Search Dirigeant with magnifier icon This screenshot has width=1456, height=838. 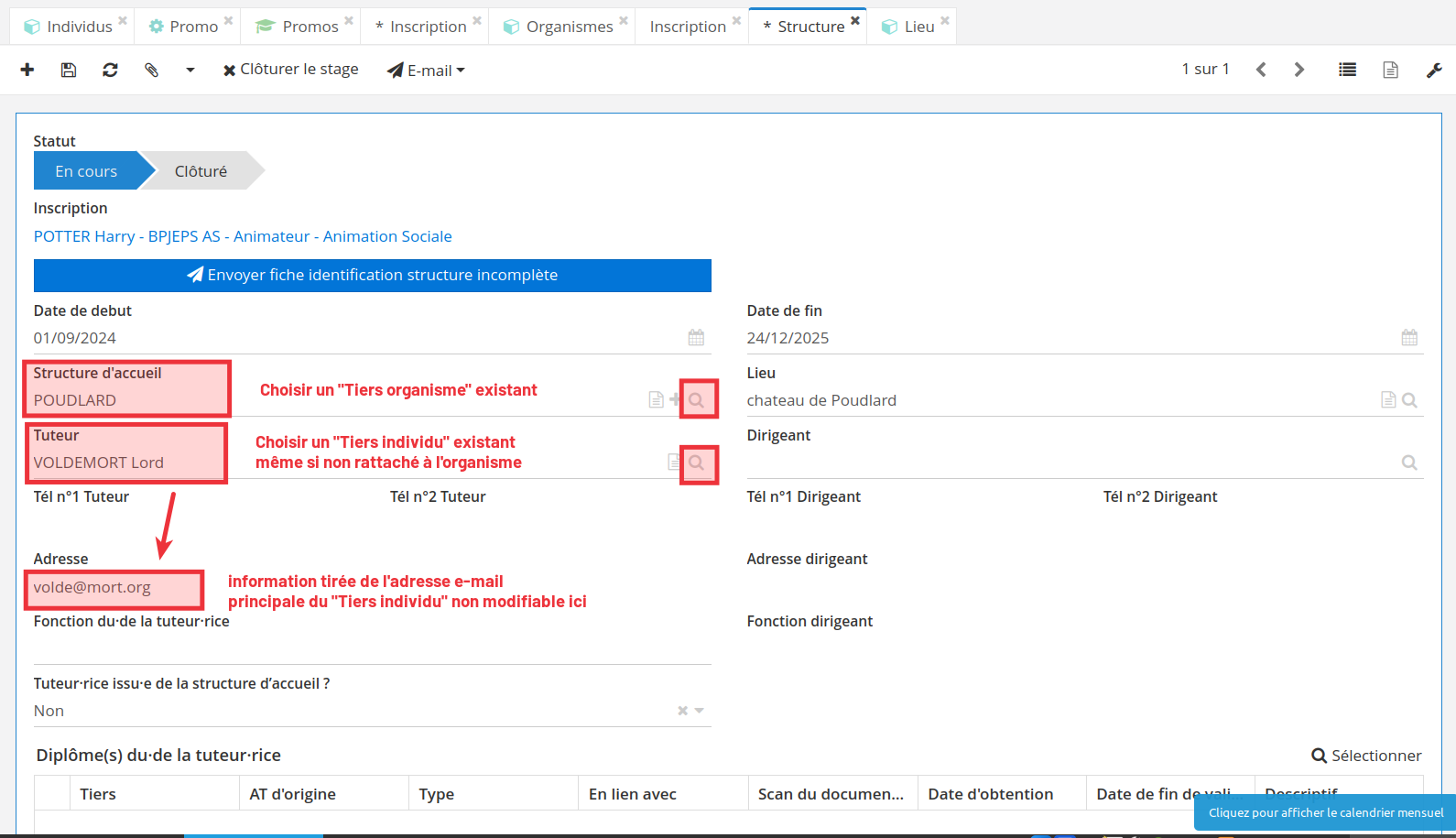pyautogui.click(x=1409, y=463)
